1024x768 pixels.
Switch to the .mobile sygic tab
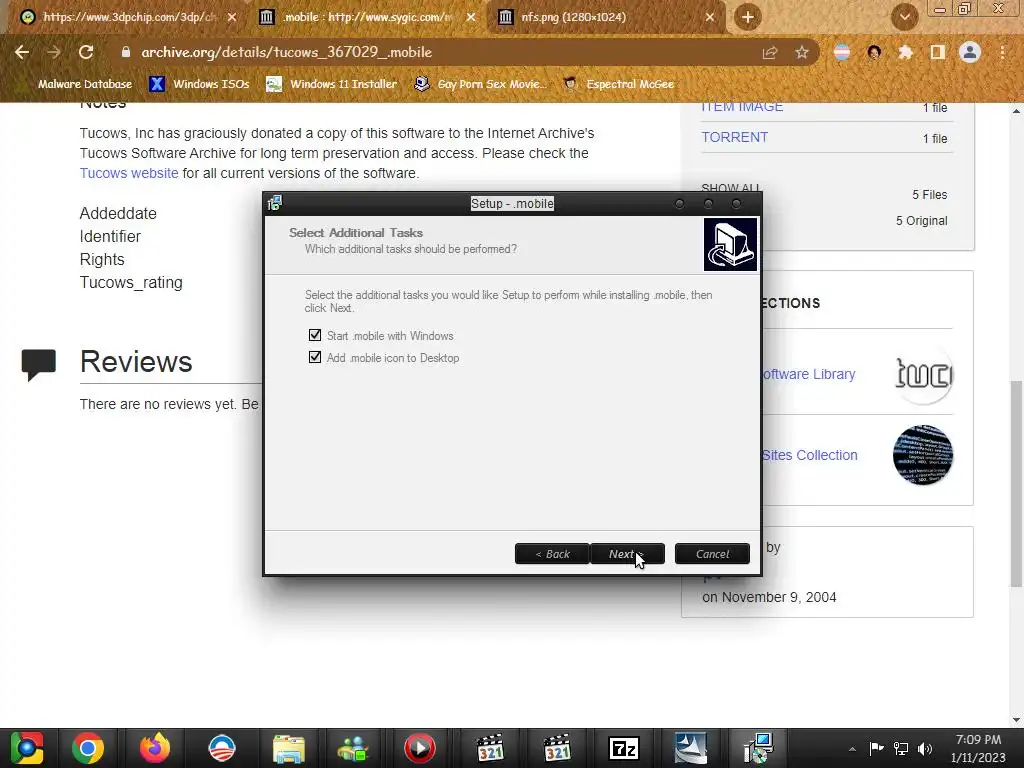366,17
